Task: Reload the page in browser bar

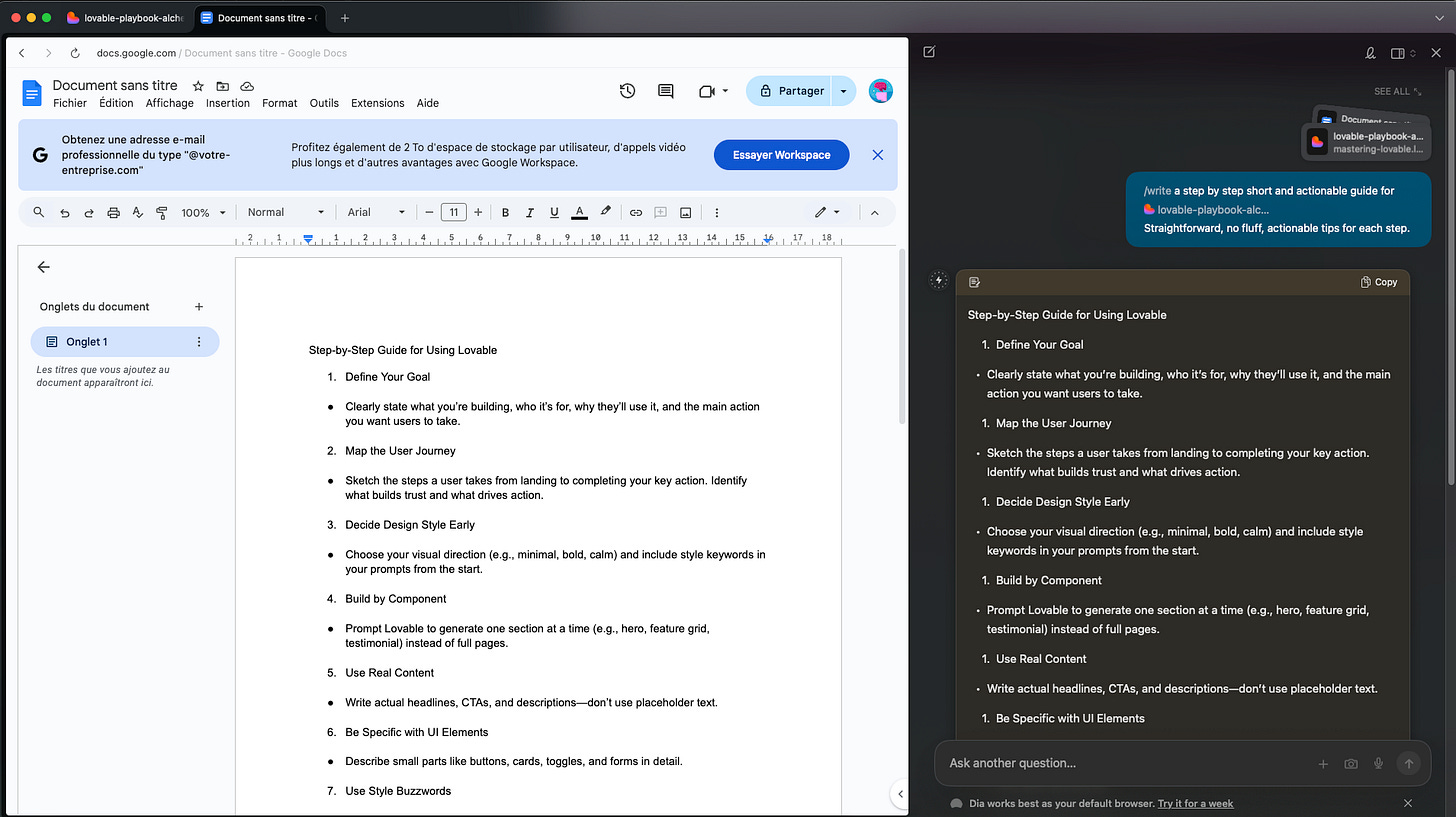Action: pos(75,53)
